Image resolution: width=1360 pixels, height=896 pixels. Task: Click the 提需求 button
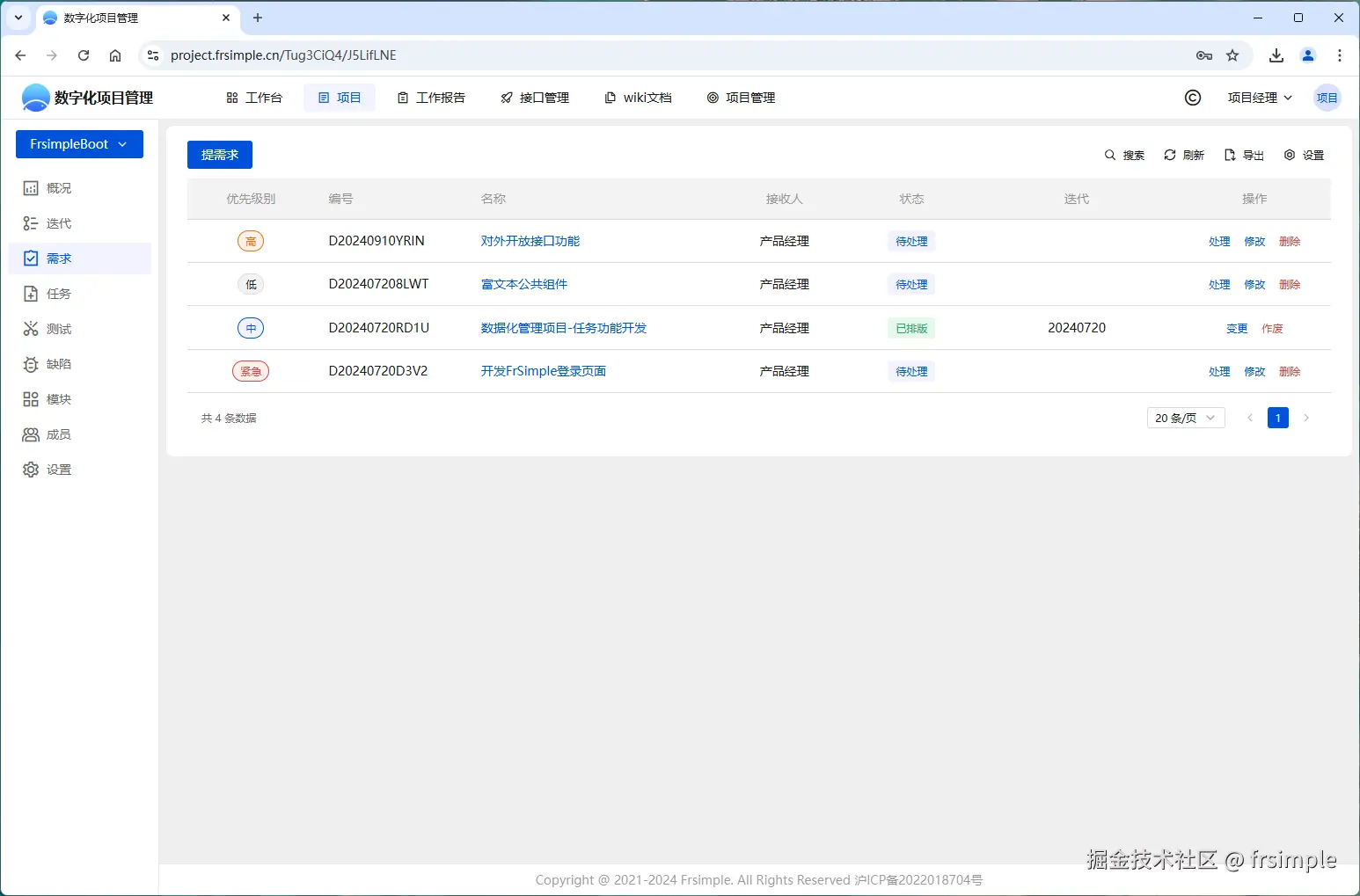(219, 155)
